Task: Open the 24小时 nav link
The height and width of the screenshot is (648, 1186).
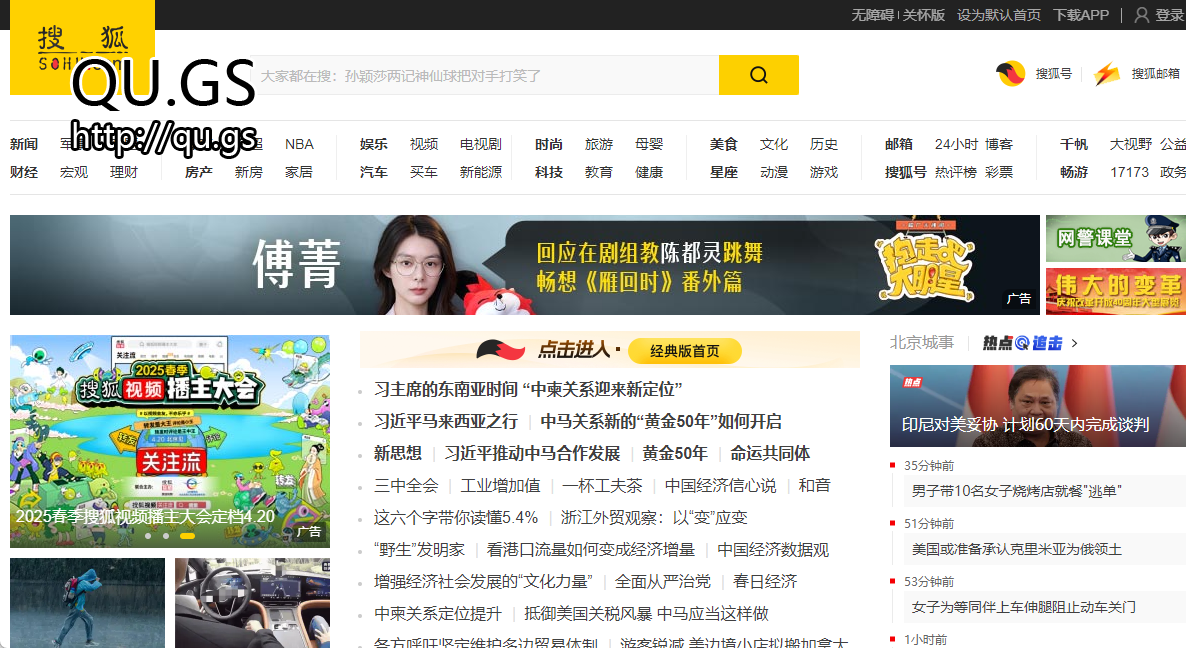Action: [956, 144]
